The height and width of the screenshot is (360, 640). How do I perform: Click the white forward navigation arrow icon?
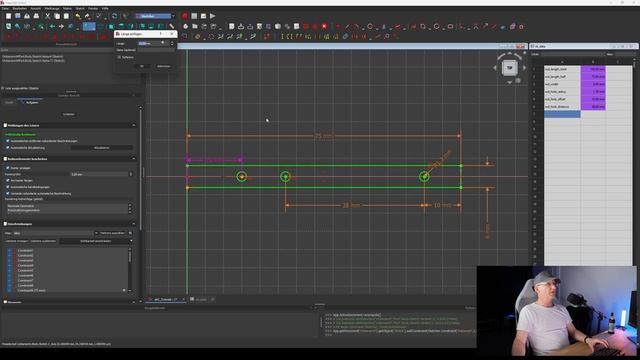click(x=61, y=27)
